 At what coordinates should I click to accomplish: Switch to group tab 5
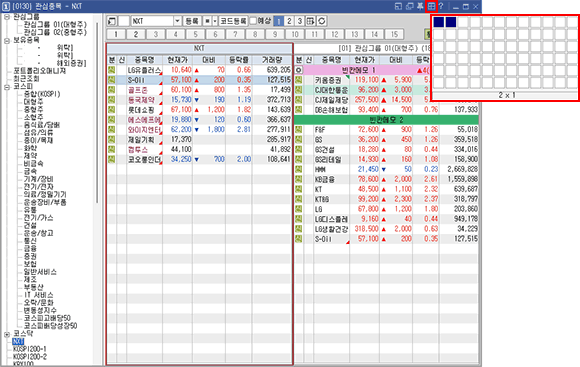(195, 34)
